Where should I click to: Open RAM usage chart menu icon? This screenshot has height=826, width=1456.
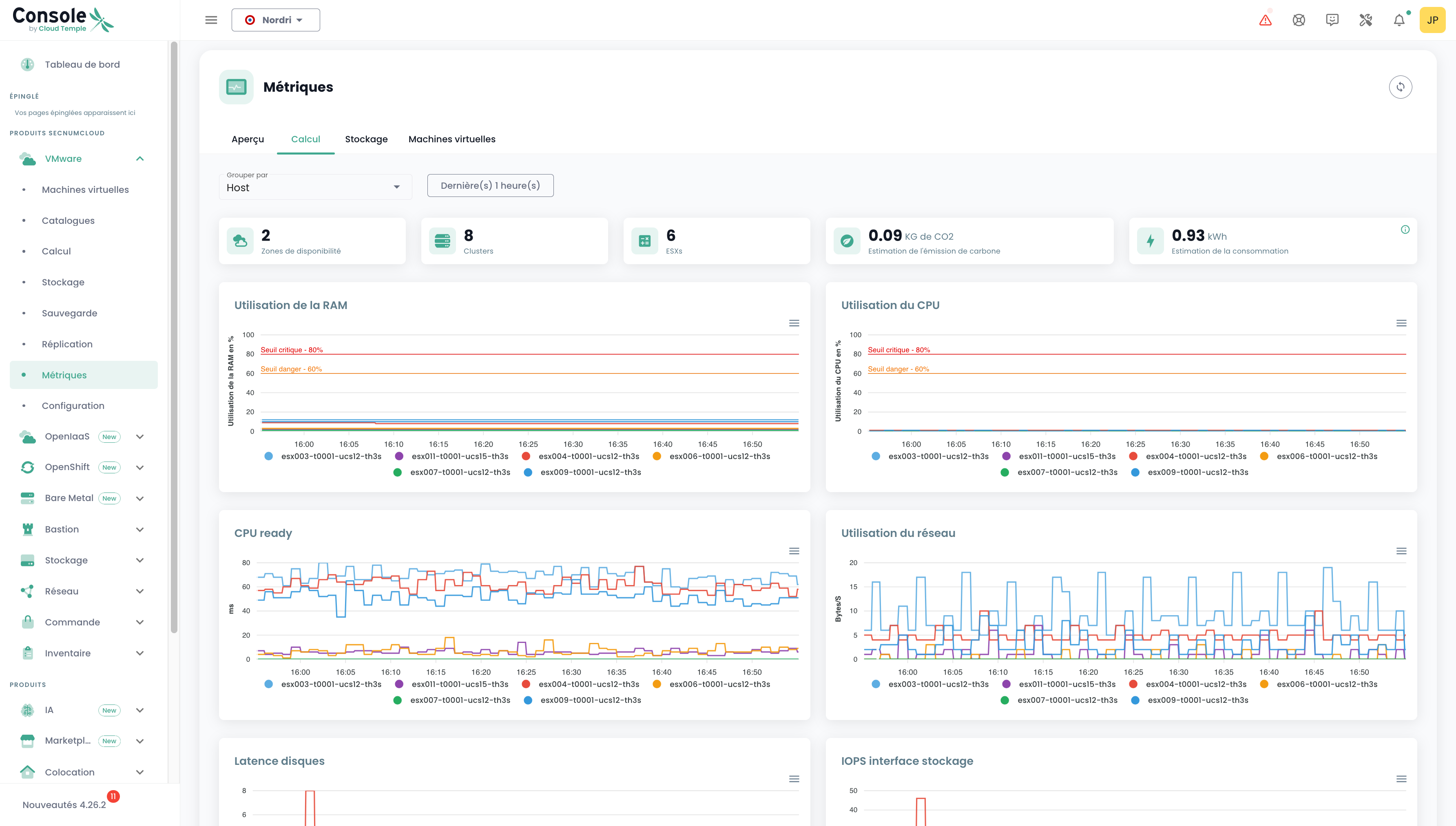coord(794,323)
